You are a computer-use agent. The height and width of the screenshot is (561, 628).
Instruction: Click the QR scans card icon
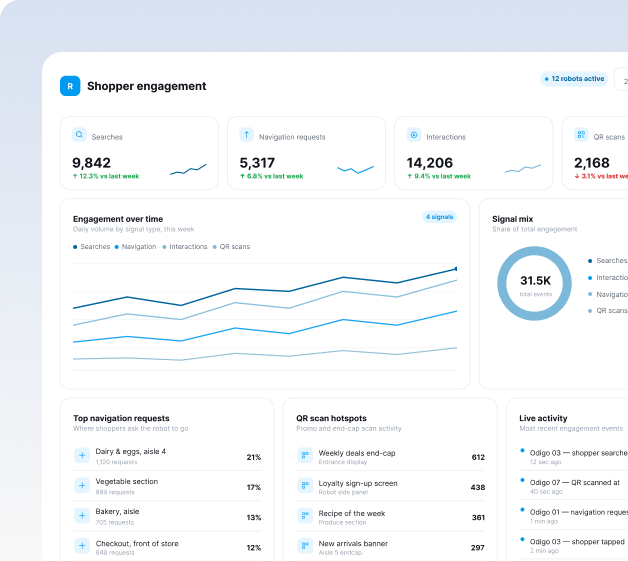[581, 135]
